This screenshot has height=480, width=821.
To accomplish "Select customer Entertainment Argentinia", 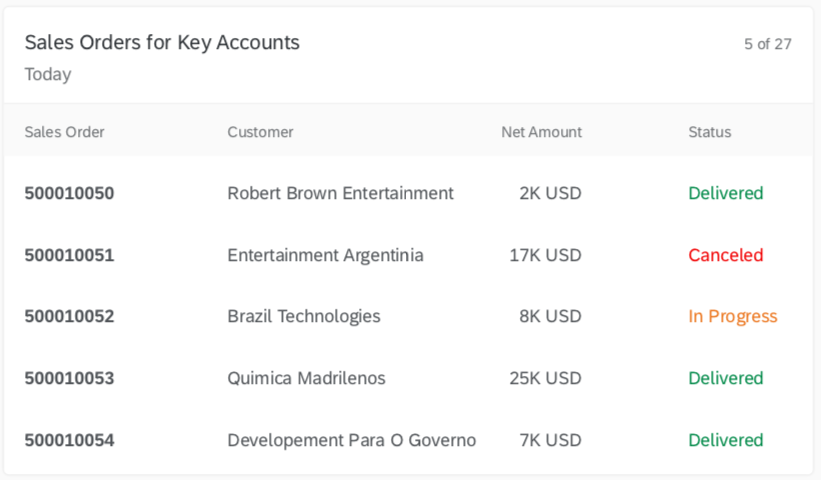I will coord(325,255).
